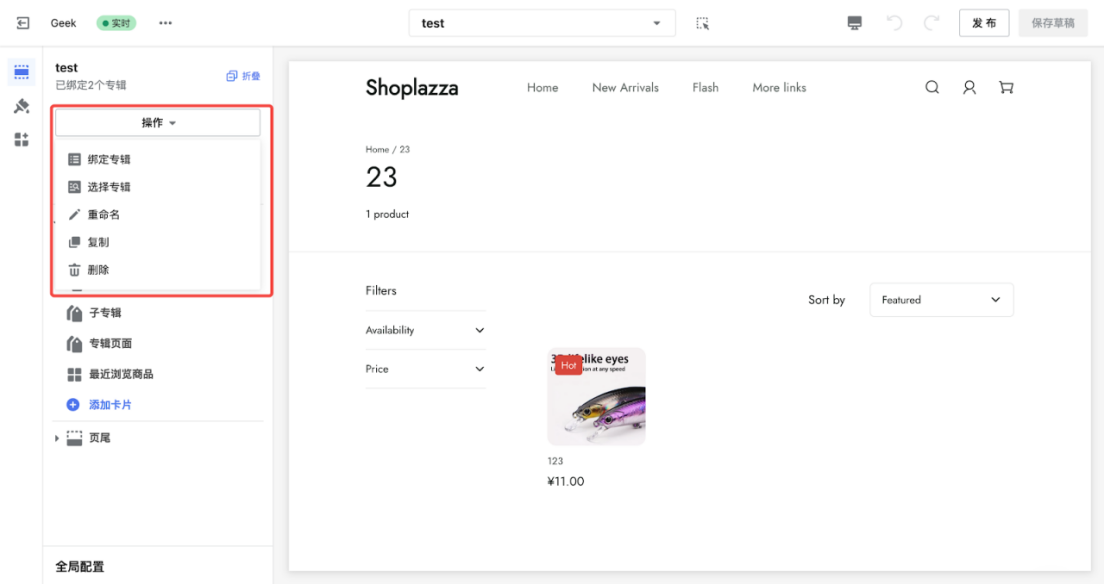Open the storefront shopping cart icon
Screen dimensions: 1104x584
point(1006,87)
